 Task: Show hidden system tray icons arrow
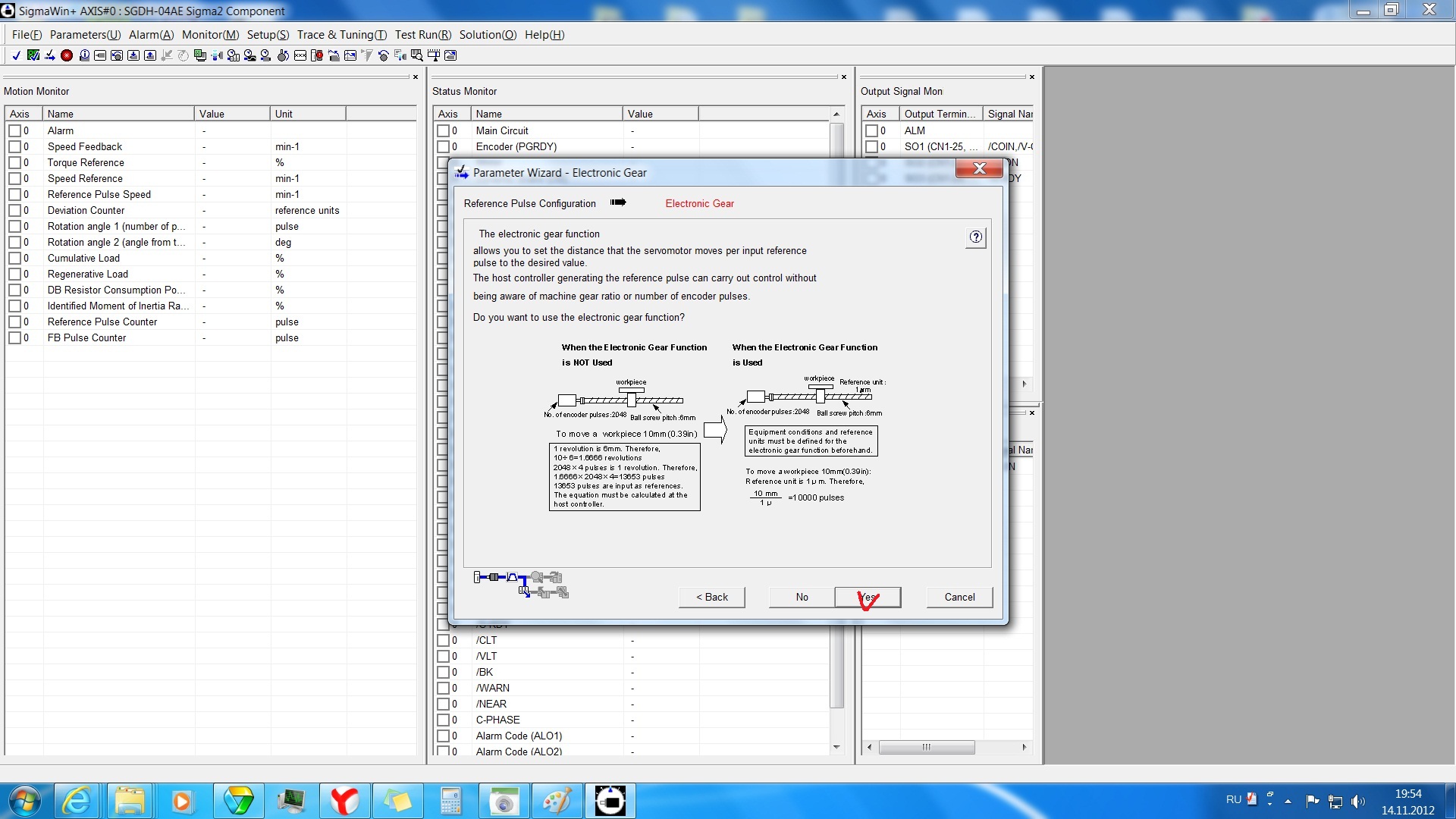click(x=1288, y=801)
